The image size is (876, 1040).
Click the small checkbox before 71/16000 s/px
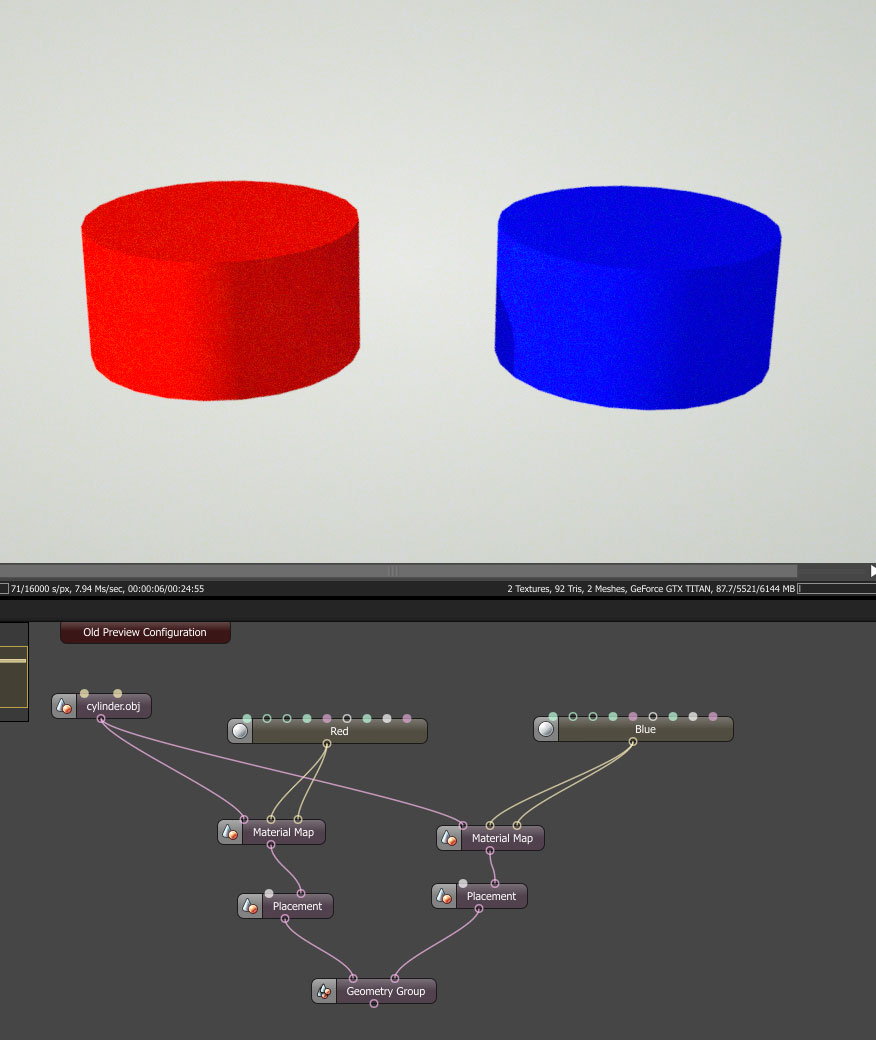[4, 588]
